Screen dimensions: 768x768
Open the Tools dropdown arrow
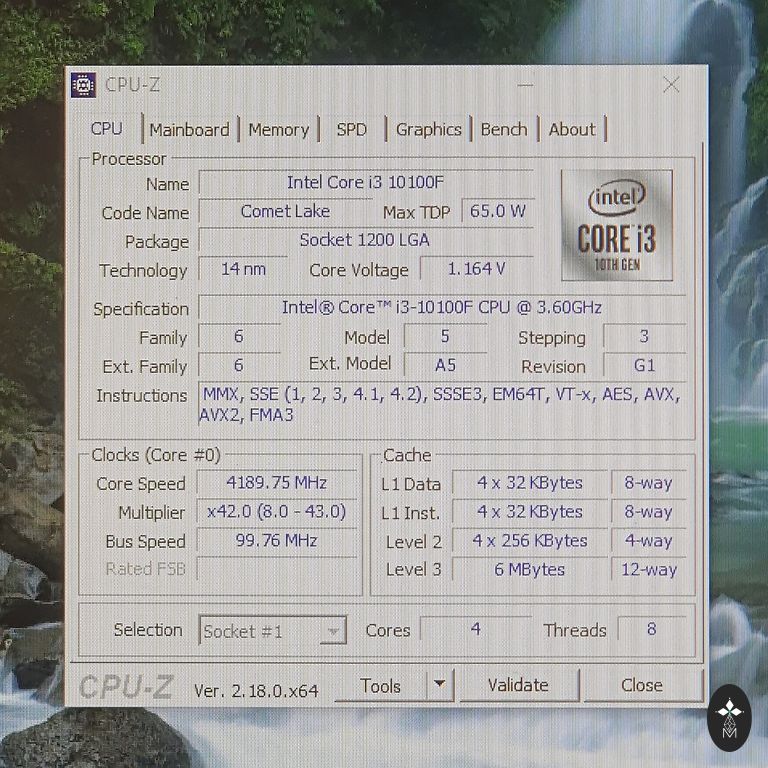pos(438,686)
